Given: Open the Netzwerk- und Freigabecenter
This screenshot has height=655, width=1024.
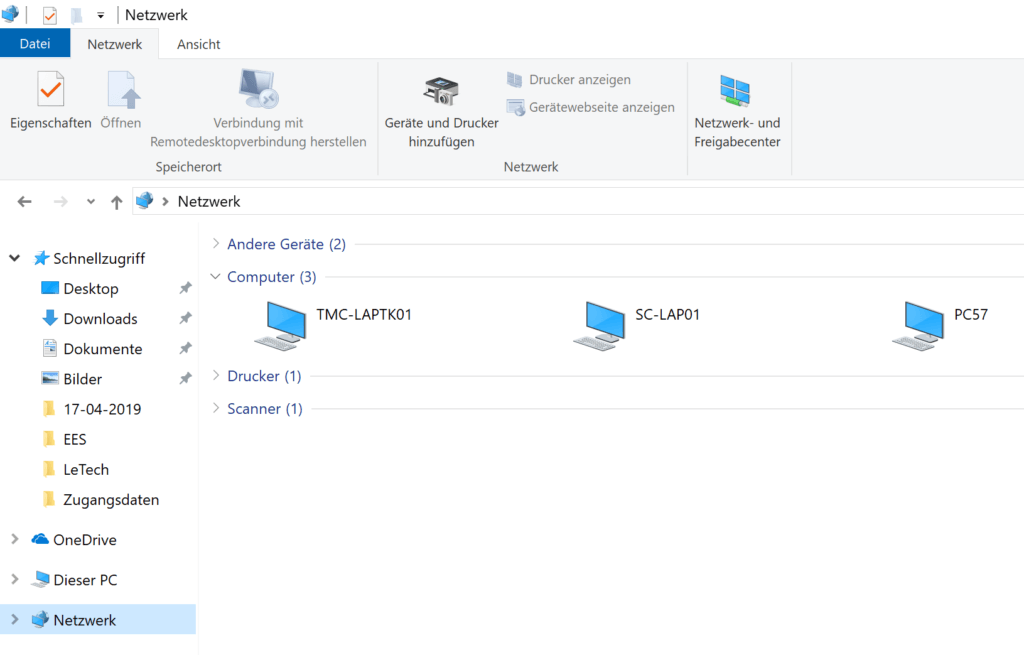Looking at the screenshot, I should click(x=738, y=100).
